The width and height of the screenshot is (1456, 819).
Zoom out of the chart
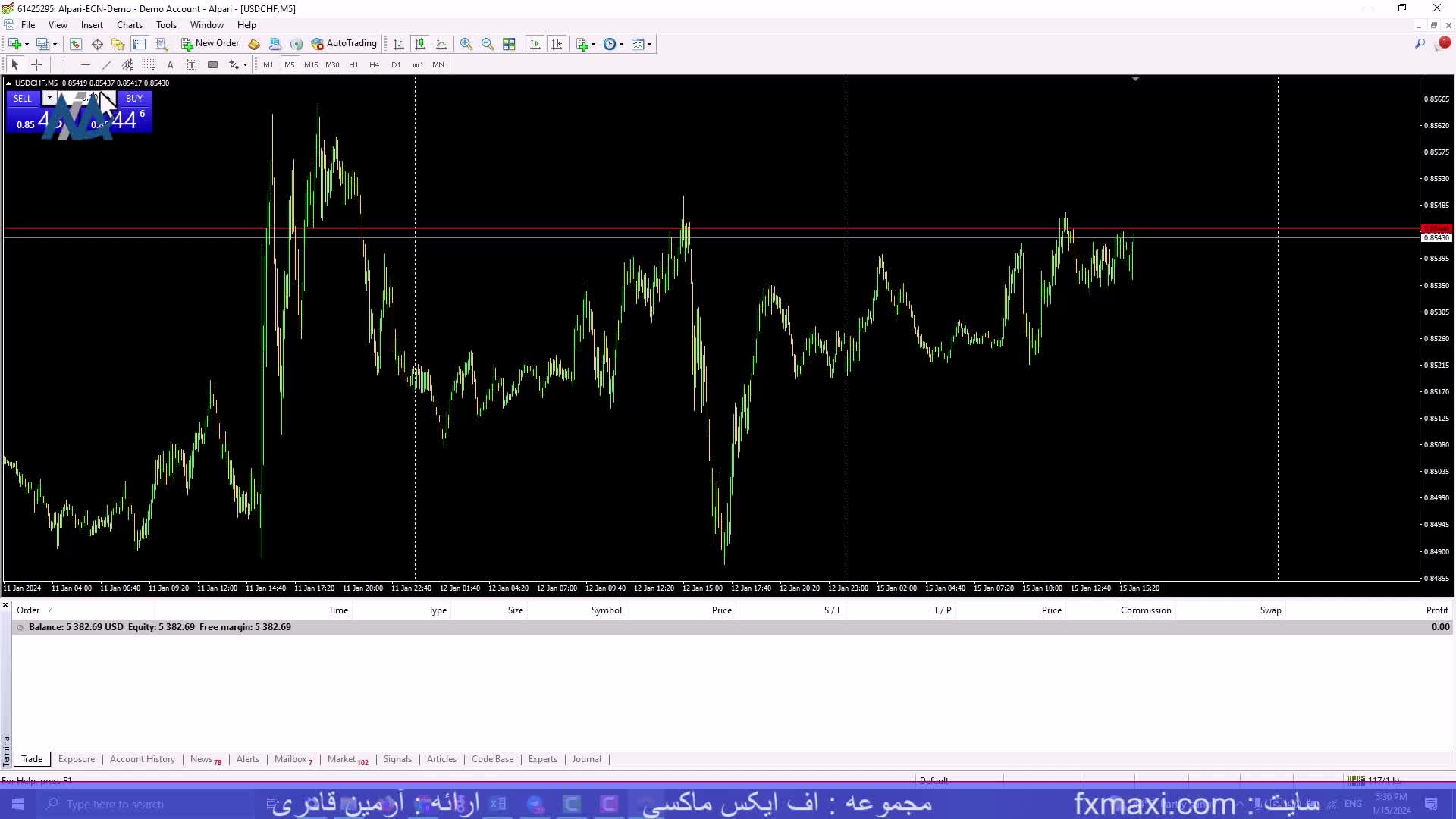click(x=487, y=44)
